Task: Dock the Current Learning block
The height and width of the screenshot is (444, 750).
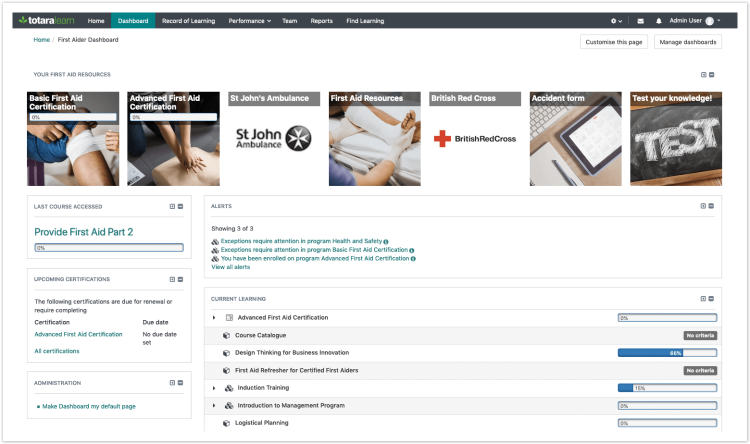Action: tap(703, 299)
